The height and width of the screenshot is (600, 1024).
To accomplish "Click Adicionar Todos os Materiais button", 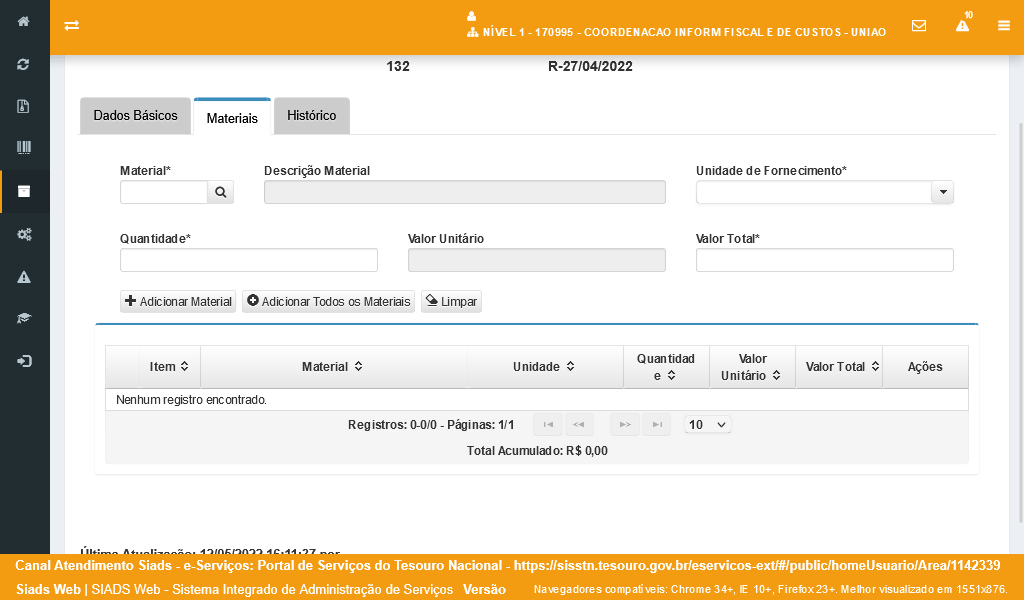I will pyautogui.click(x=328, y=302).
